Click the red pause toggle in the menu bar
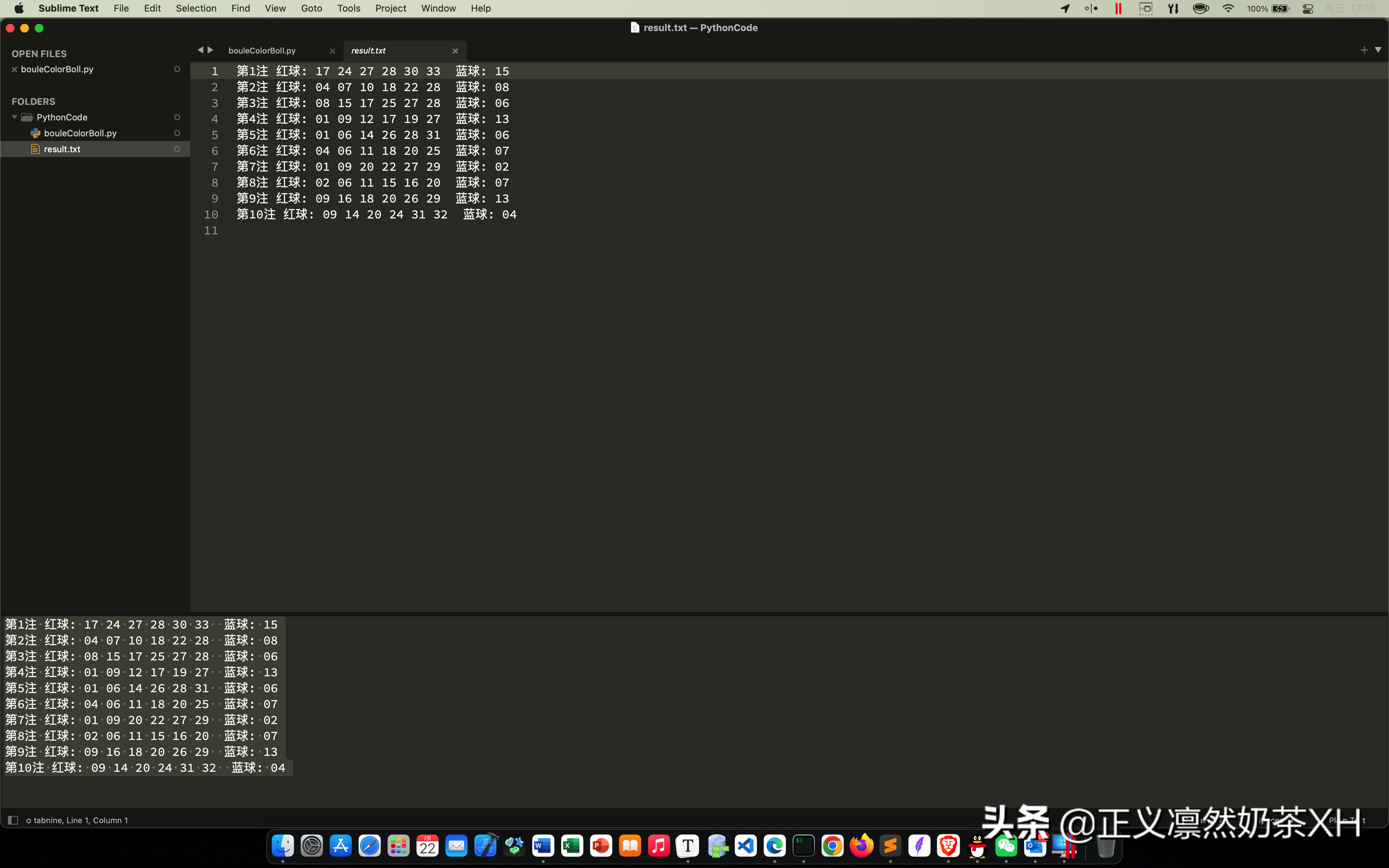1389x868 pixels. tap(1117, 9)
